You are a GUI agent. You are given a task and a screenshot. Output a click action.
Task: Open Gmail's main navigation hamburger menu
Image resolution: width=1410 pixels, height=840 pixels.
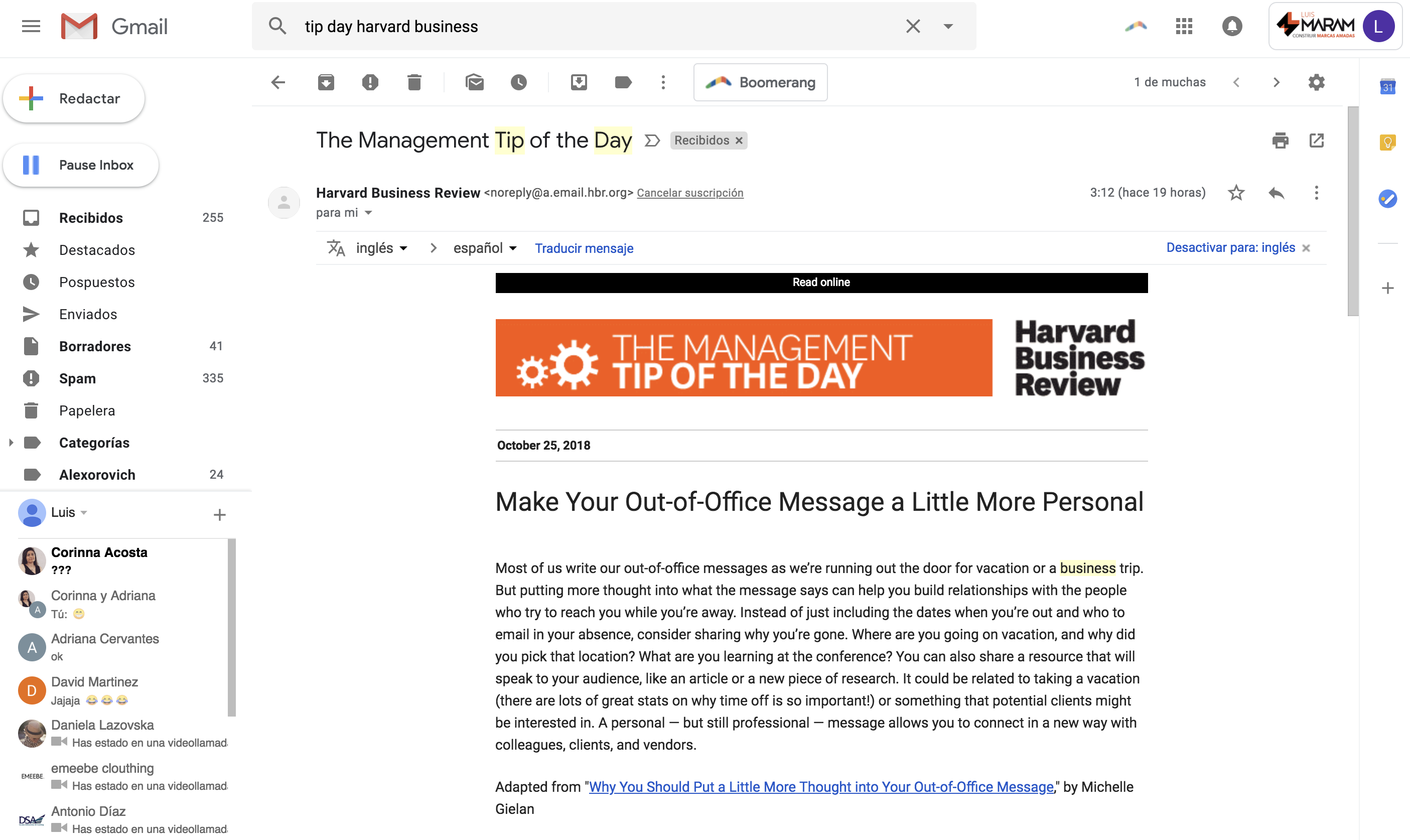31,26
